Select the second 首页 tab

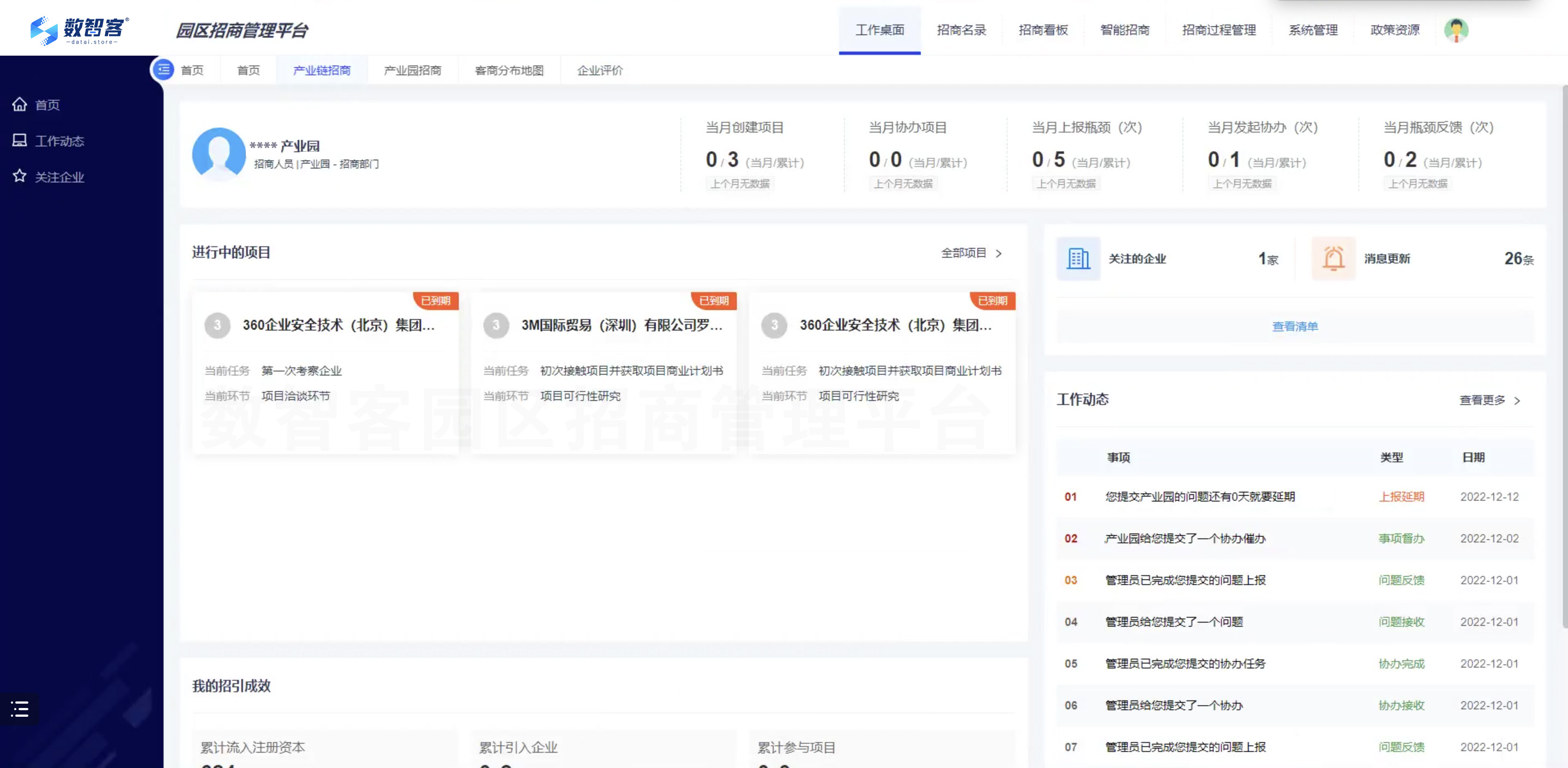pos(249,70)
